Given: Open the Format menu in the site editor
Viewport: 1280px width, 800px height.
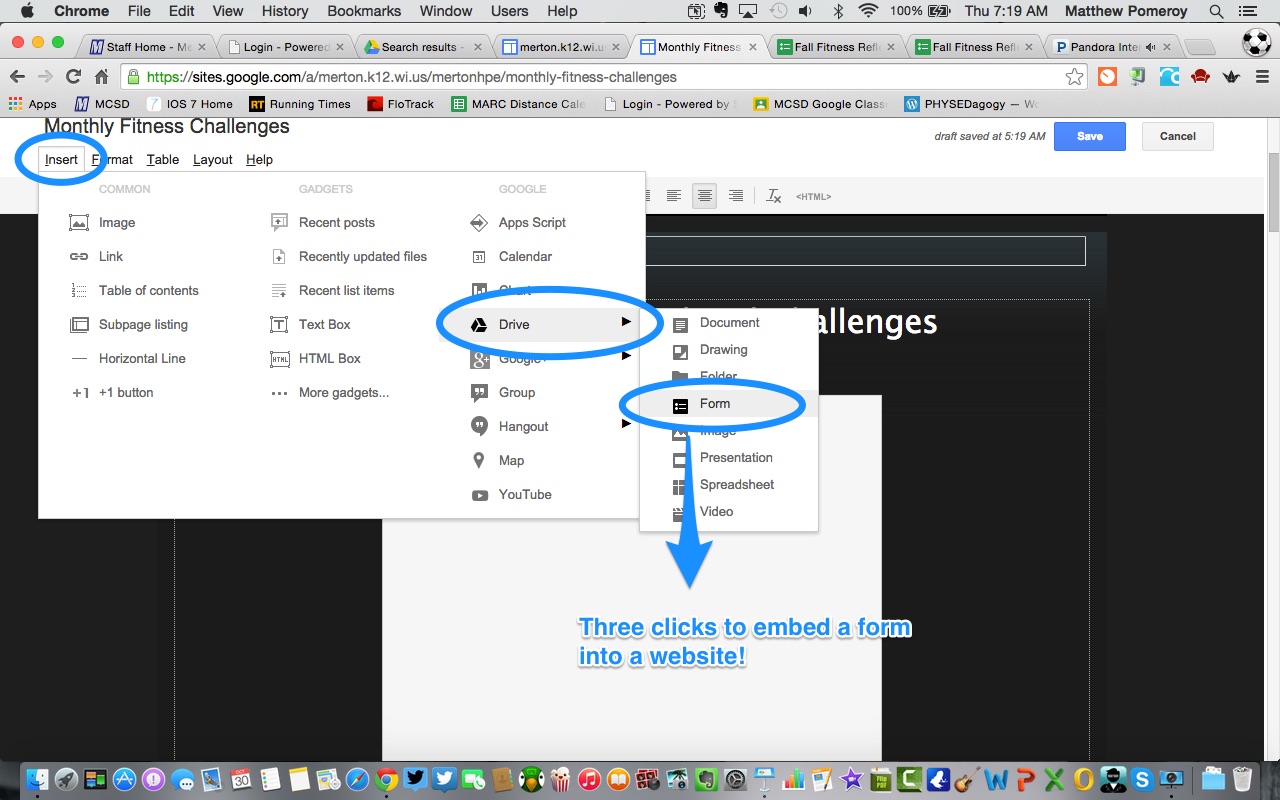Looking at the screenshot, I should [112, 159].
